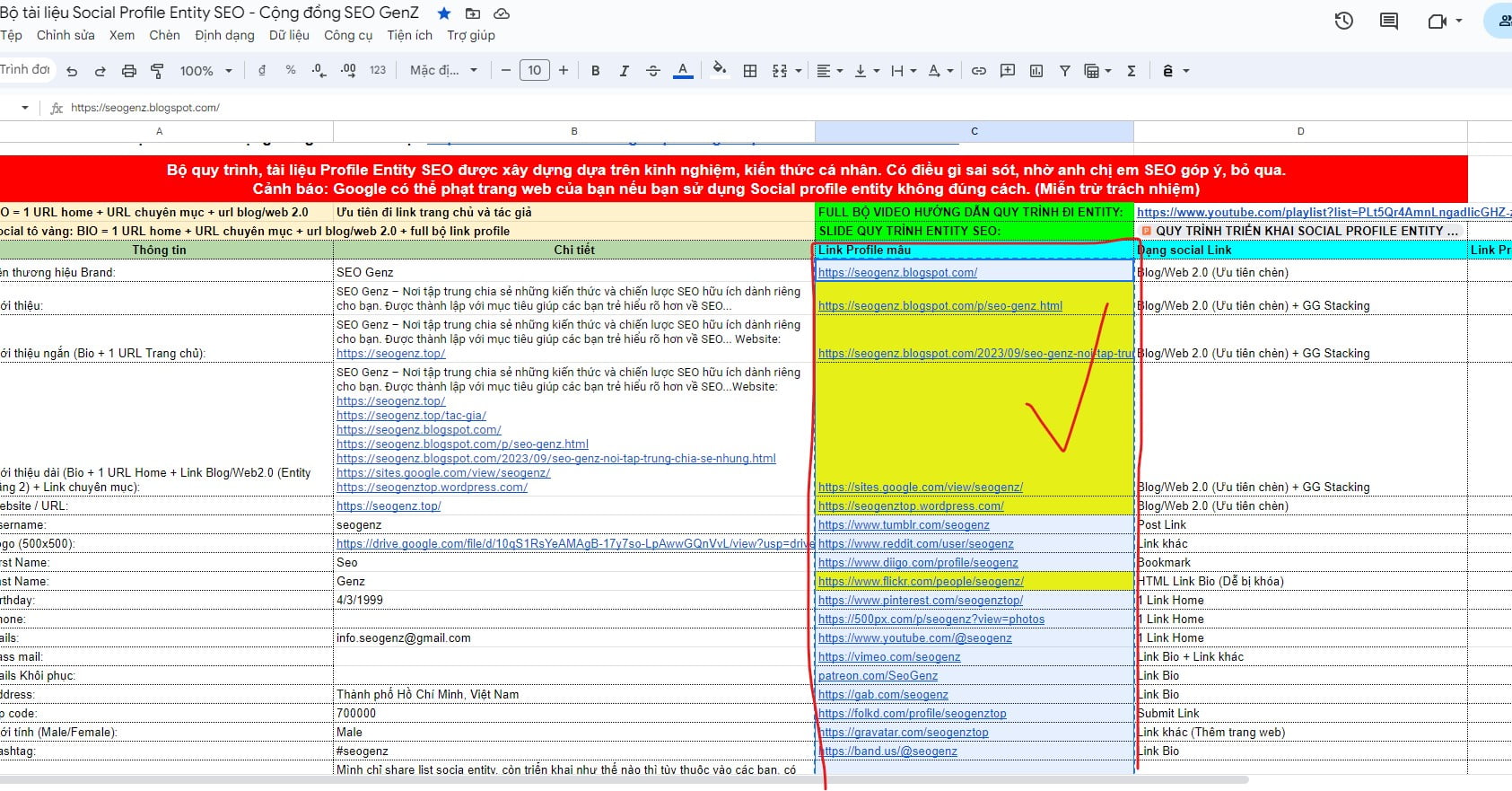Decrease font size with minus button
The image size is (1512, 791).
point(506,71)
